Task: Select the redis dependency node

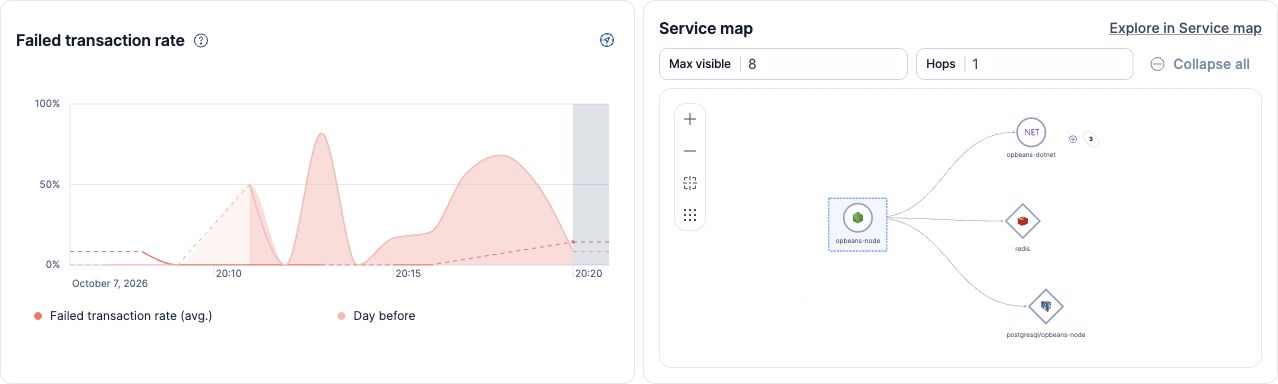Action: tap(1023, 221)
